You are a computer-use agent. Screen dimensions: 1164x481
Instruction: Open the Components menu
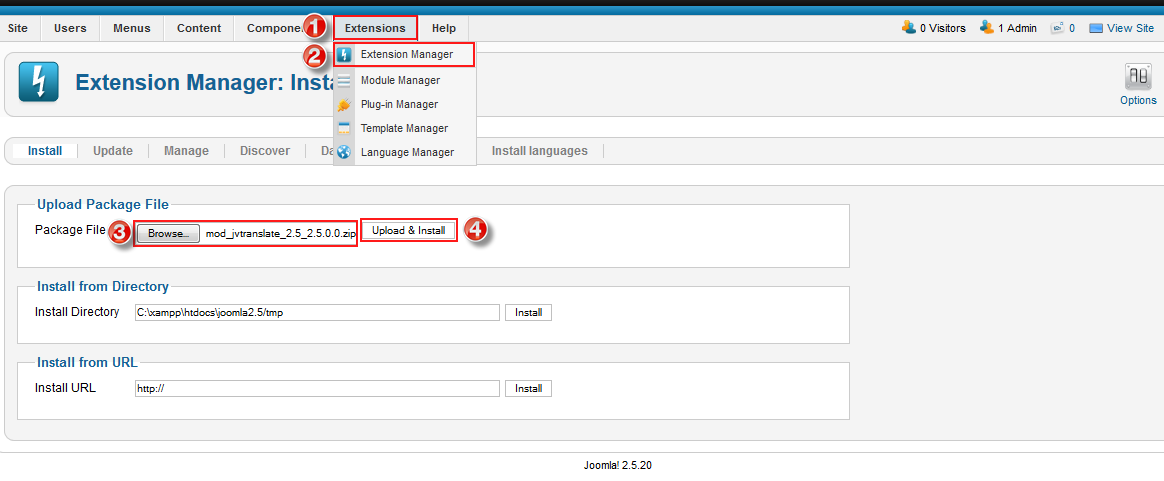pos(276,28)
